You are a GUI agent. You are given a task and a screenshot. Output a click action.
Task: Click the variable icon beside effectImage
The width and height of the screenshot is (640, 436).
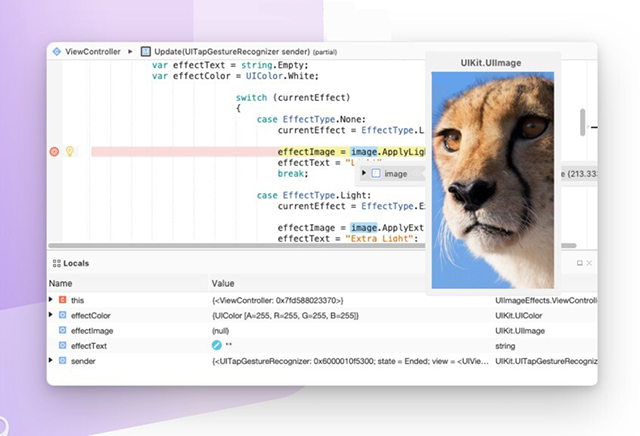[62, 330]
